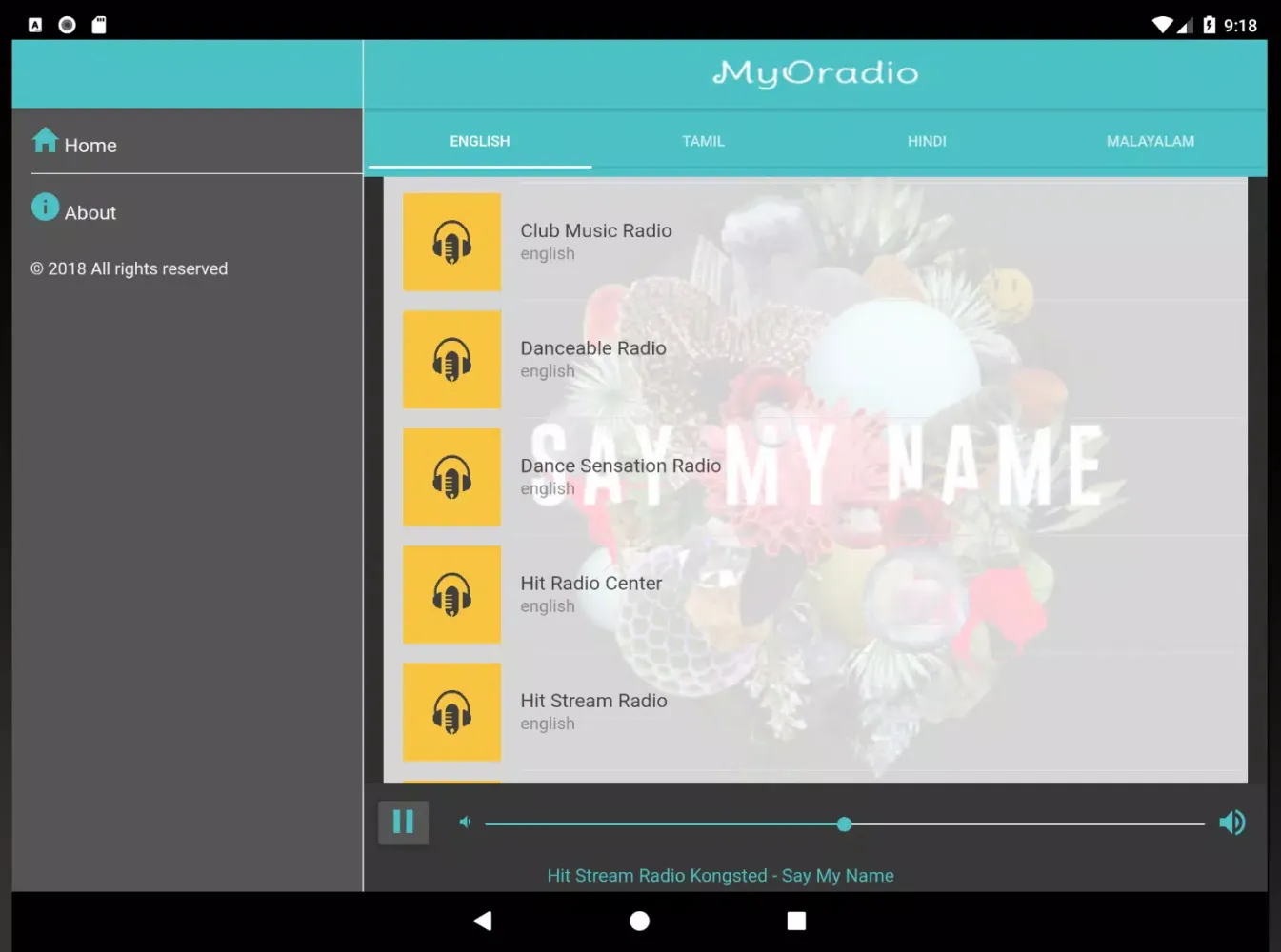
Task: Tap Hit Stream Radio headphone icon
Action: (451, 712)
